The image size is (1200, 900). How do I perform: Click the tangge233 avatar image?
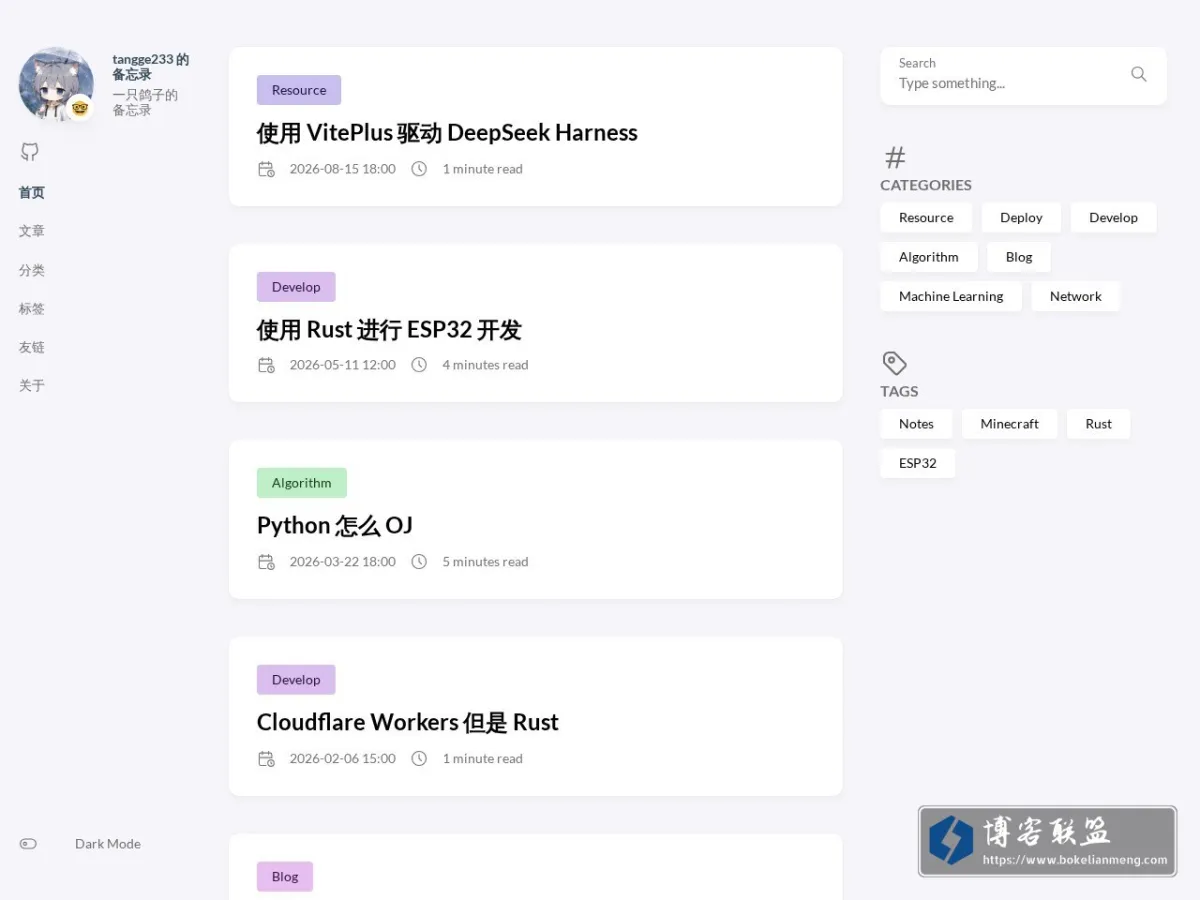click(56, 84)
